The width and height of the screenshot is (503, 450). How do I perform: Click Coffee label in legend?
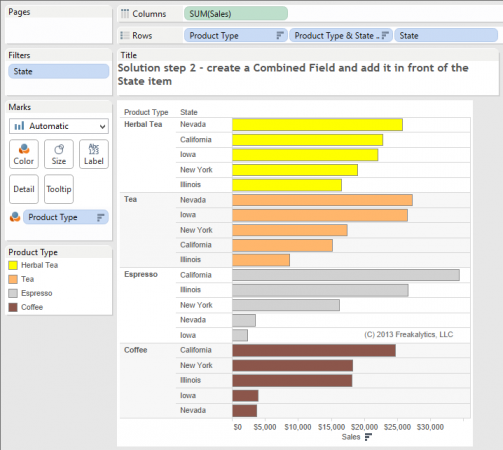[32, 307]
